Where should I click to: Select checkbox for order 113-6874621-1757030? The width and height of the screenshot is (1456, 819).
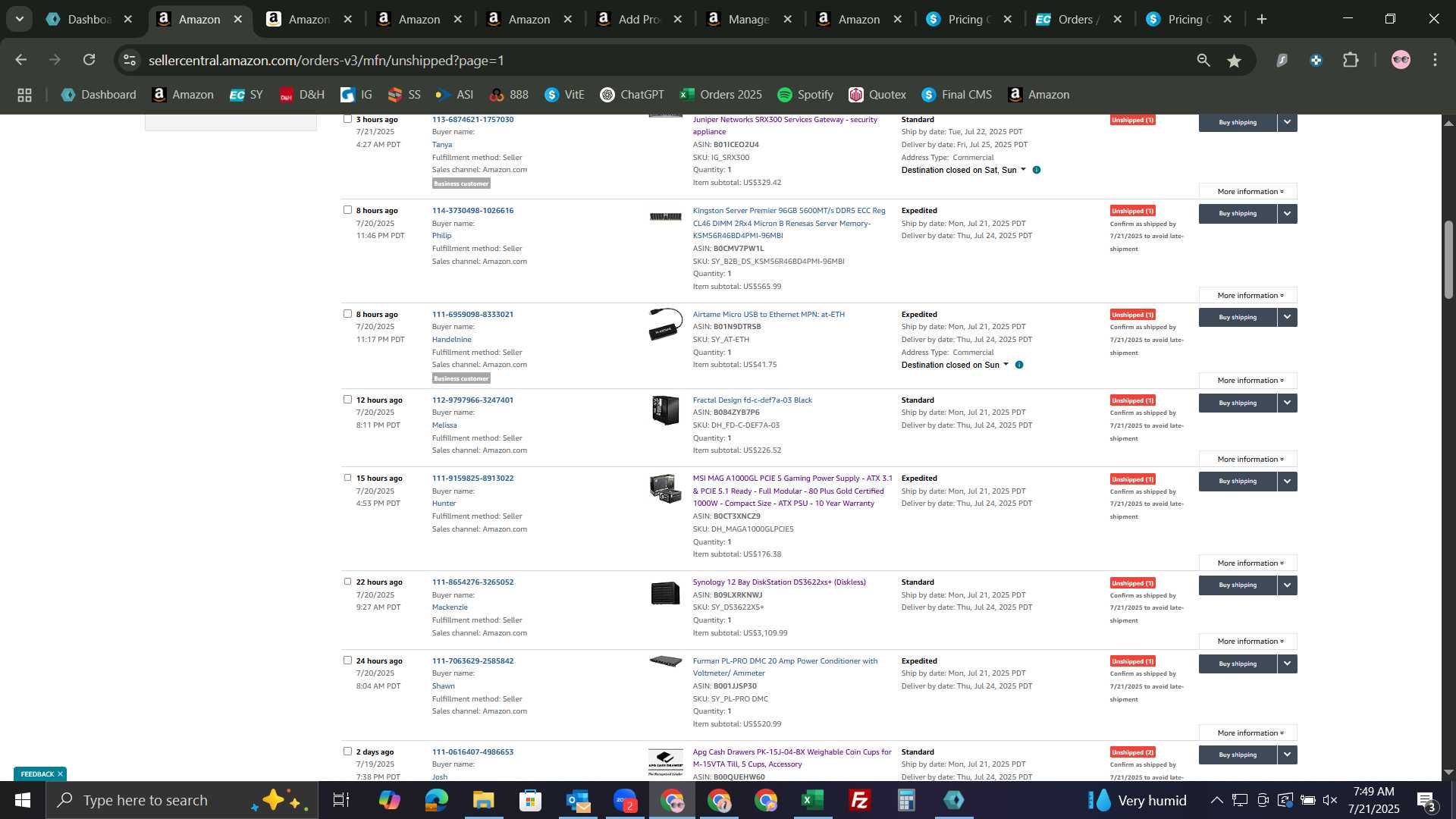point(347,119)
